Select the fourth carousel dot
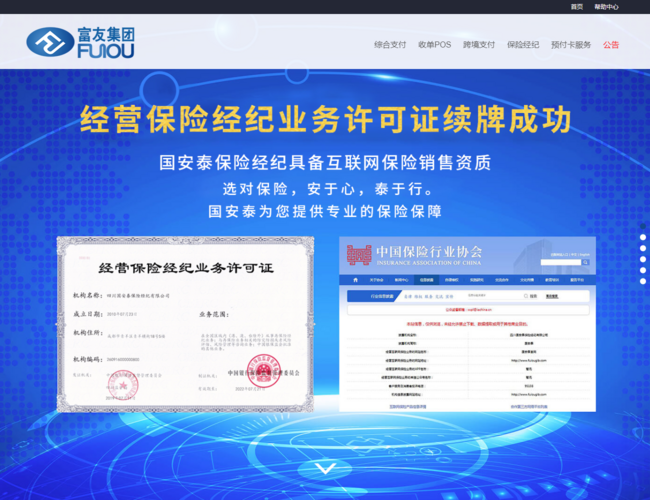This screenshot has width=650, height=500. pos(643,270)
